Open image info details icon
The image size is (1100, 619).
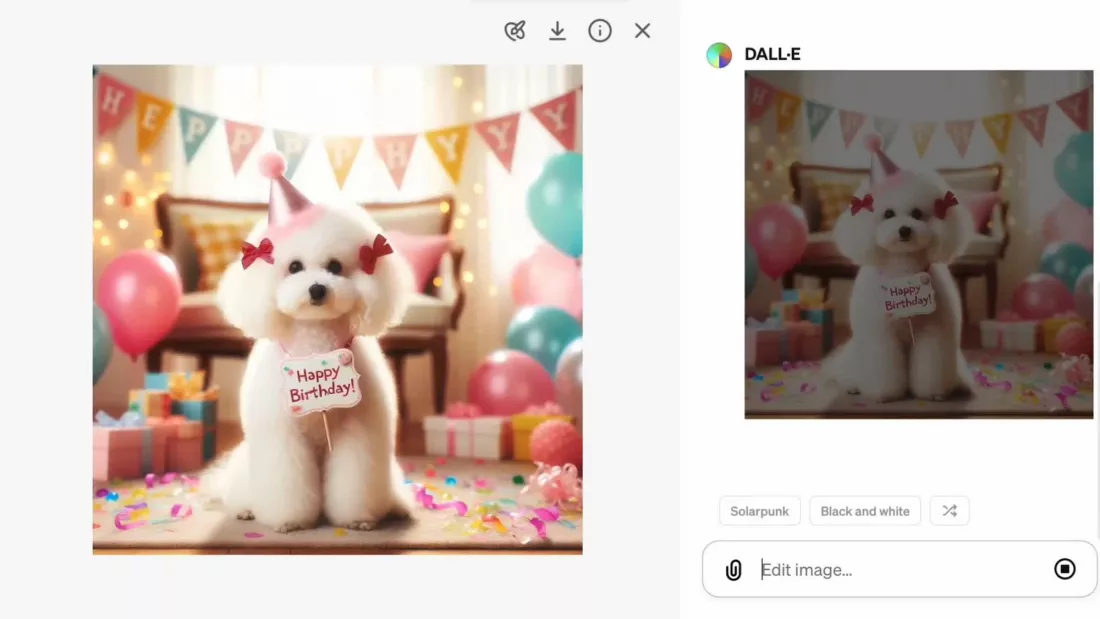click(x=600, y=31)
